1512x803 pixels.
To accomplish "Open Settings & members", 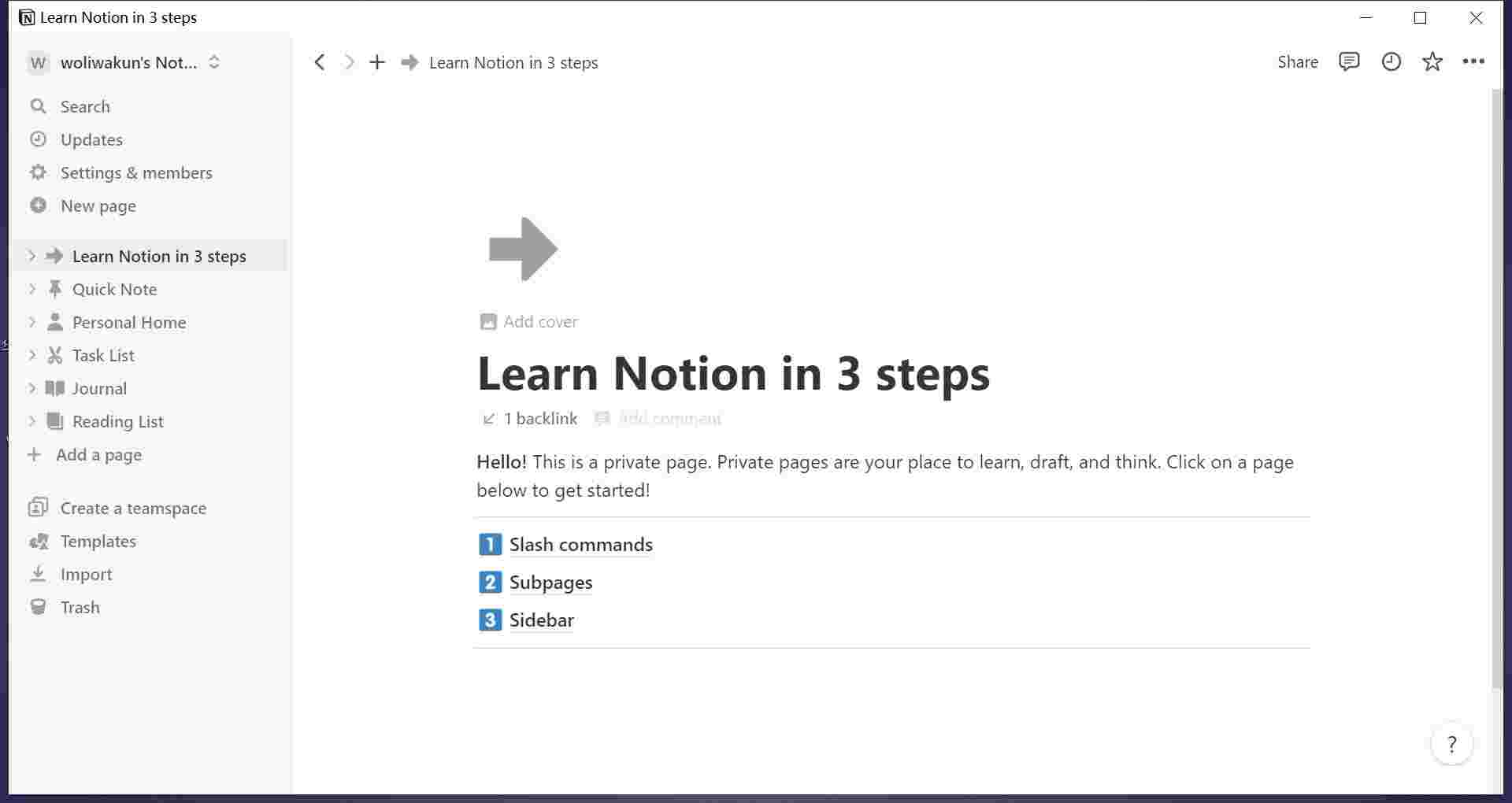I will tap(136, 172).
